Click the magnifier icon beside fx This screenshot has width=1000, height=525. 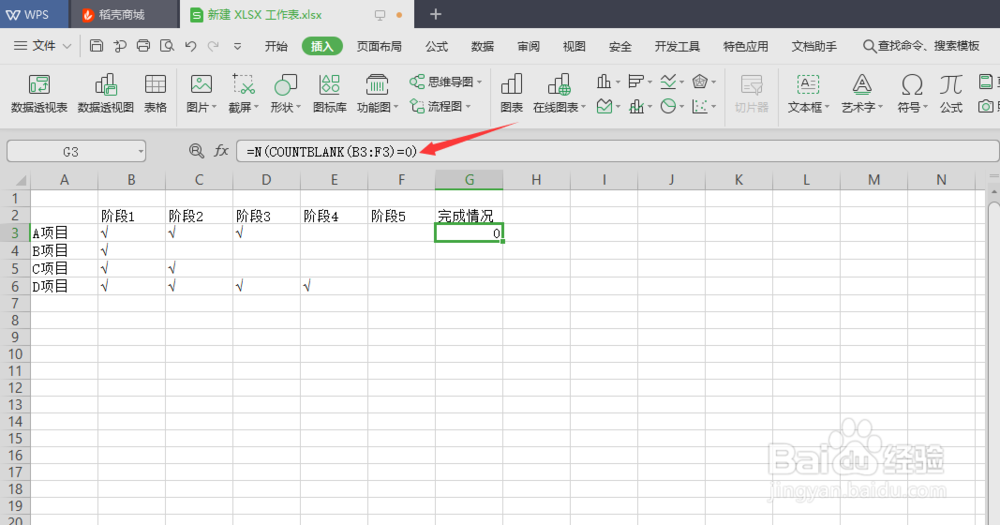196,151
